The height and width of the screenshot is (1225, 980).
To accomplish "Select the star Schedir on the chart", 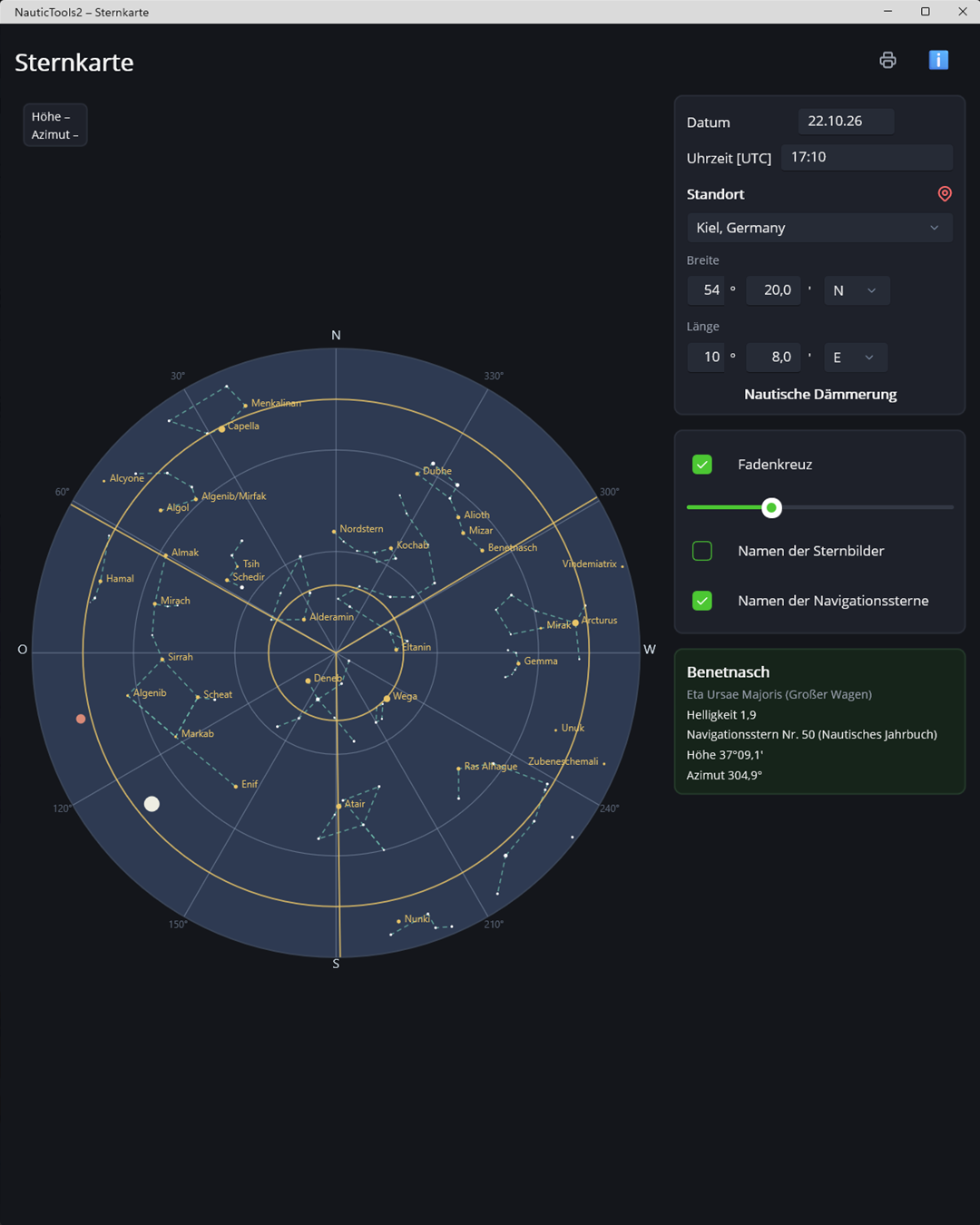I will coord(227,579).
